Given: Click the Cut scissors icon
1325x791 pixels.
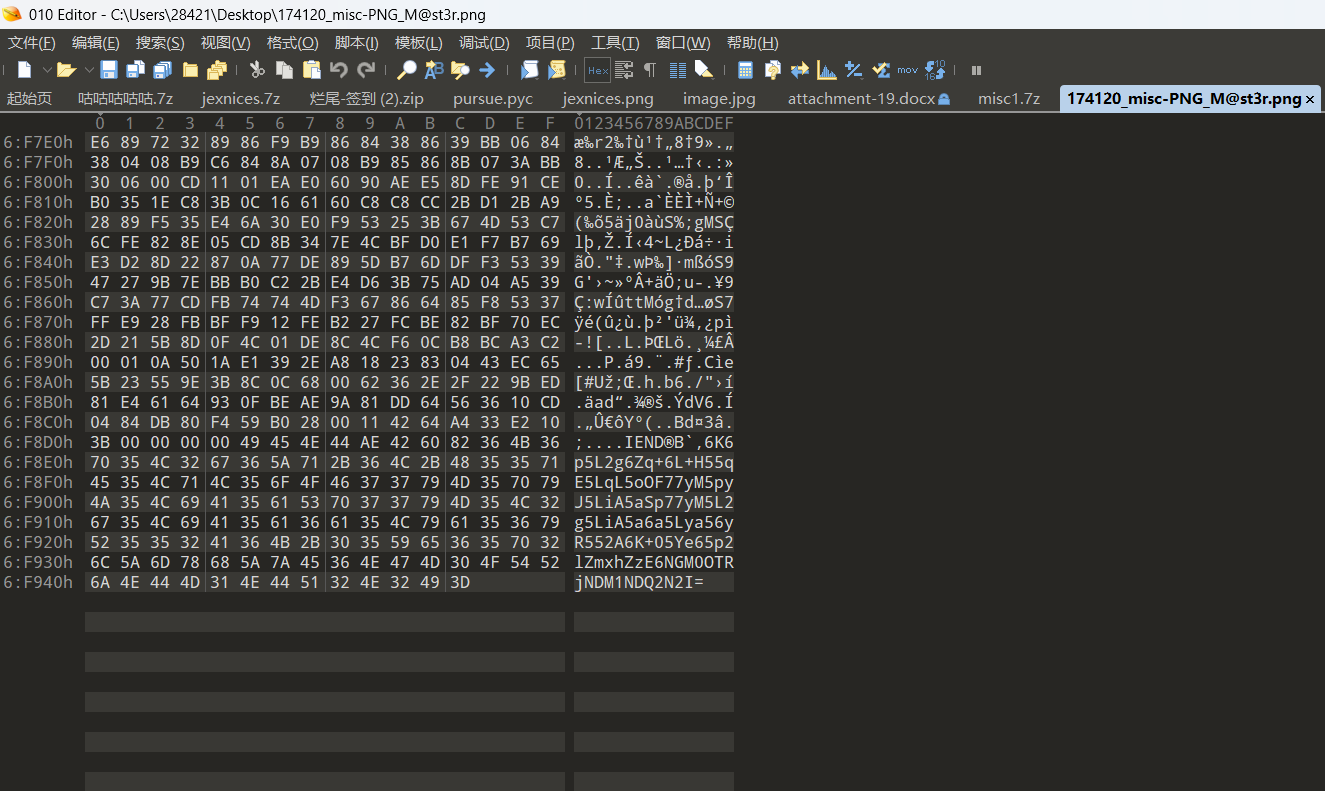Looking at the screenshot, I should [257, 70].
